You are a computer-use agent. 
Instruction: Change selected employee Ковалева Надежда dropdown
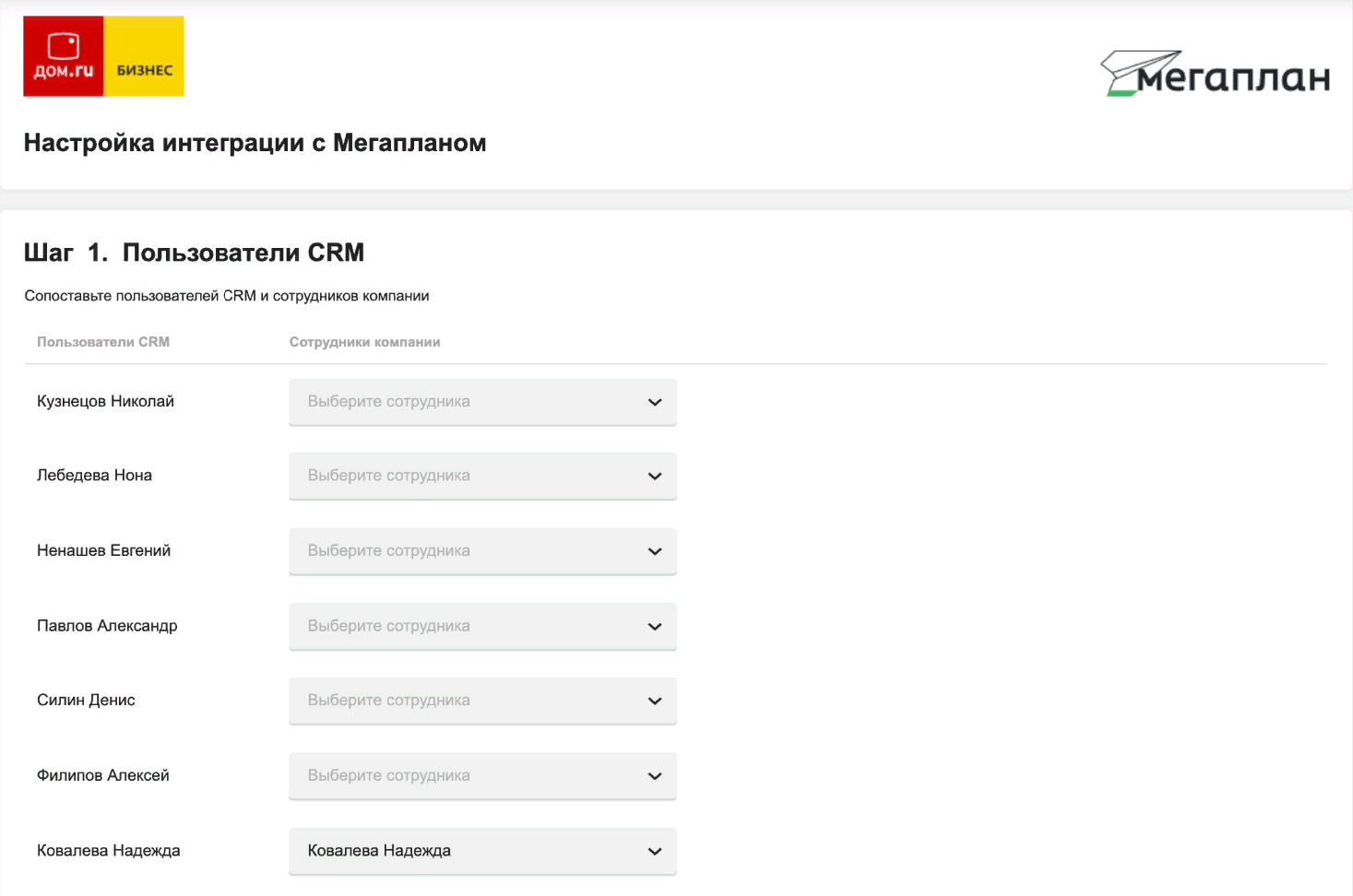482,851
